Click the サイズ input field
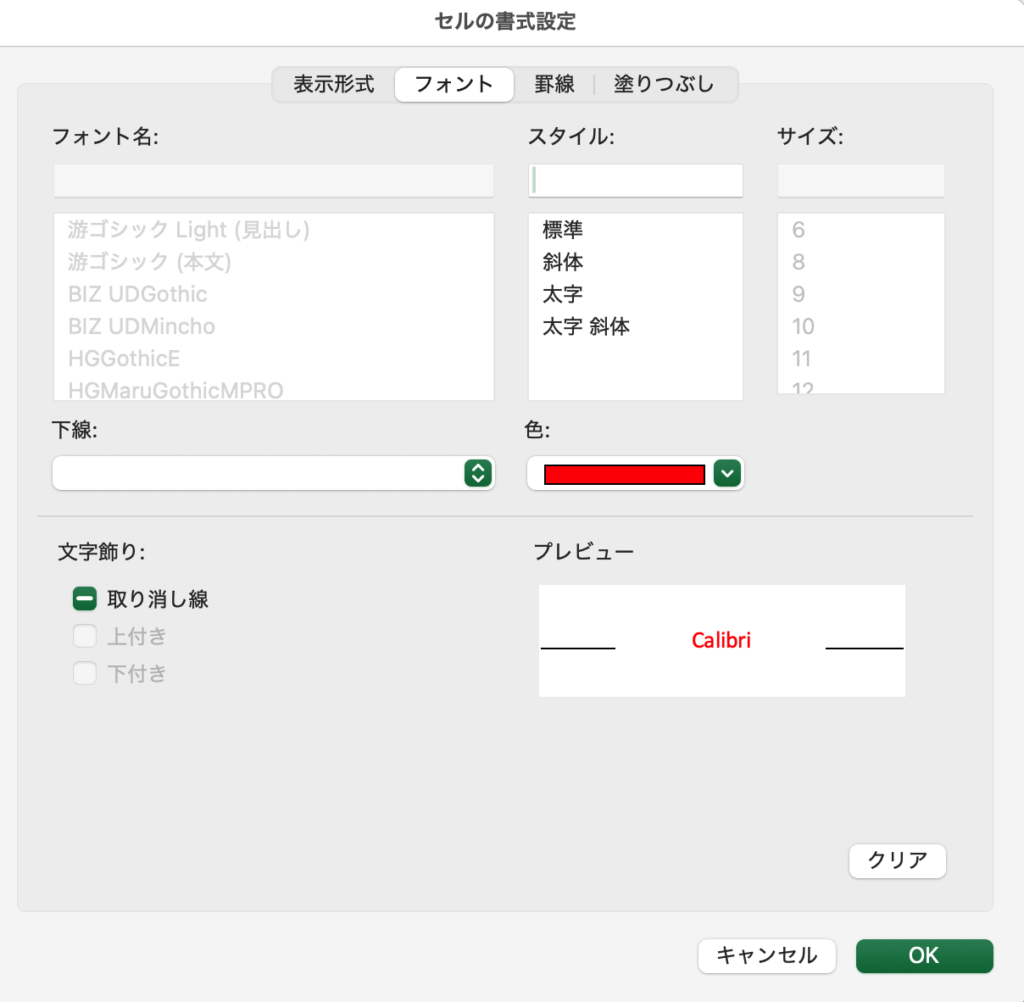 pos(860,181)
